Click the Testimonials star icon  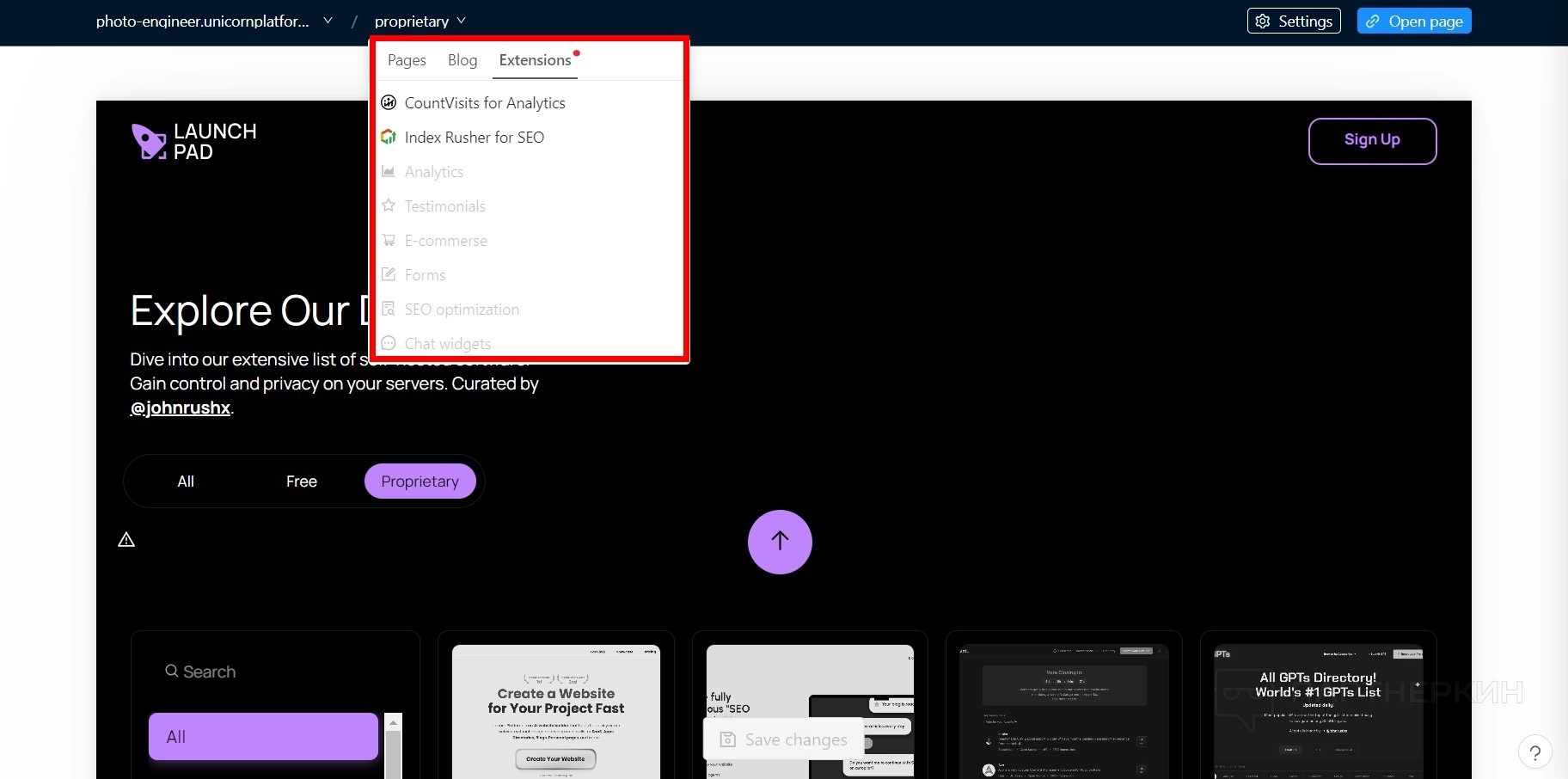[x=389, y=205]
